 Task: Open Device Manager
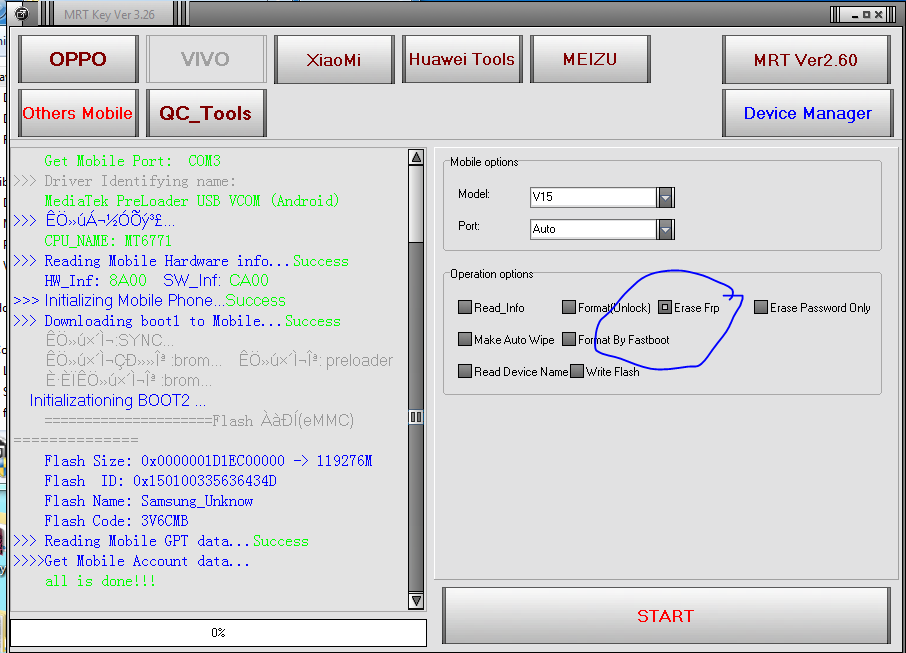pos(807,113)
